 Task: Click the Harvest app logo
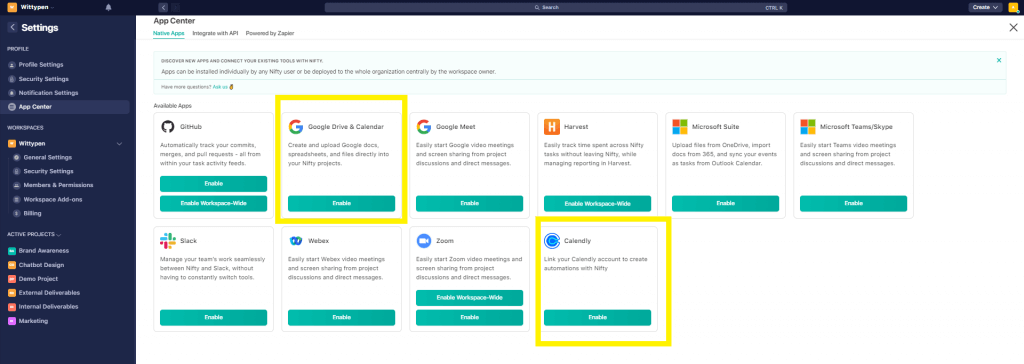click(552, 127)
